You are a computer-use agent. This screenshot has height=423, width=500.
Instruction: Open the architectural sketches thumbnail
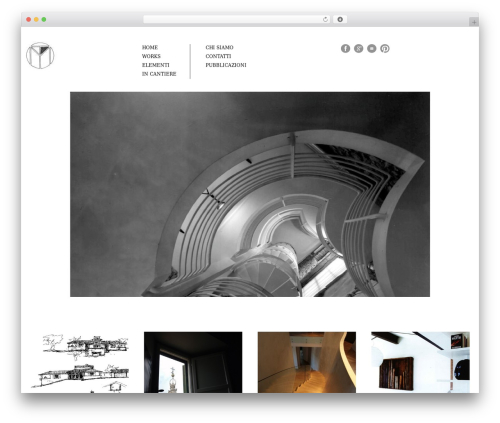[x=80, y=362]
